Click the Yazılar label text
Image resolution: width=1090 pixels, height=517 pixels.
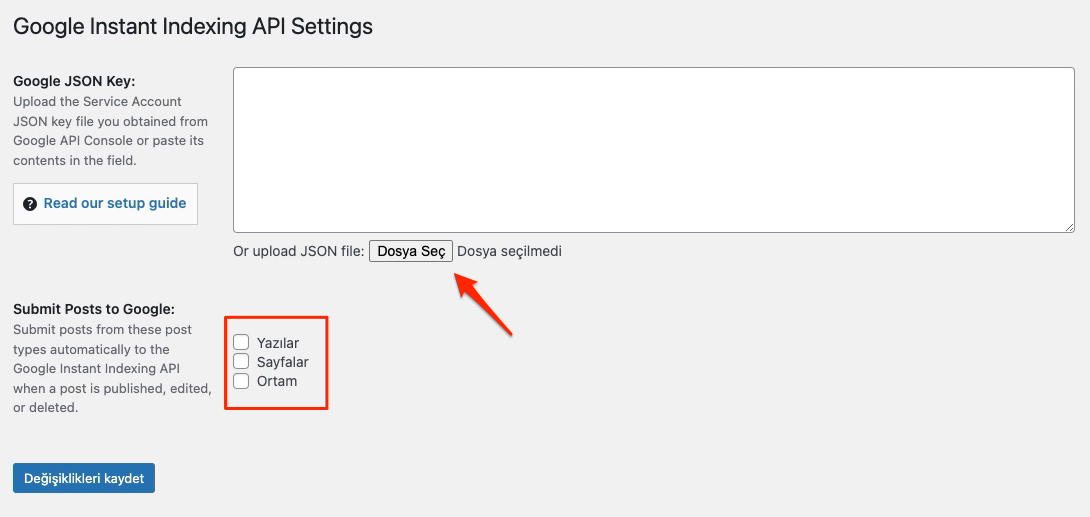point(278,343)
